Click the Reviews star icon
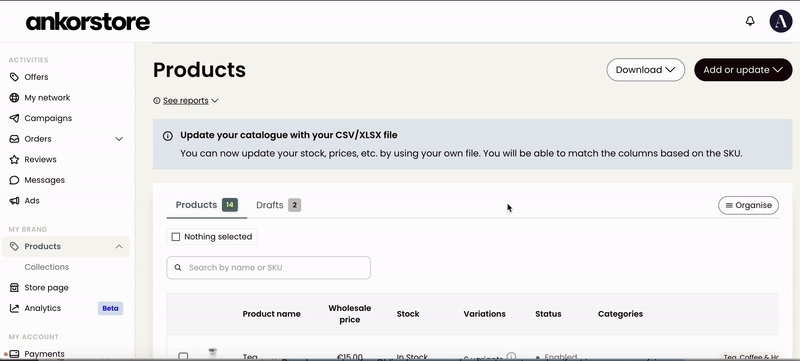The width and height of the screenshot is (800, 361). pos(14,160)
